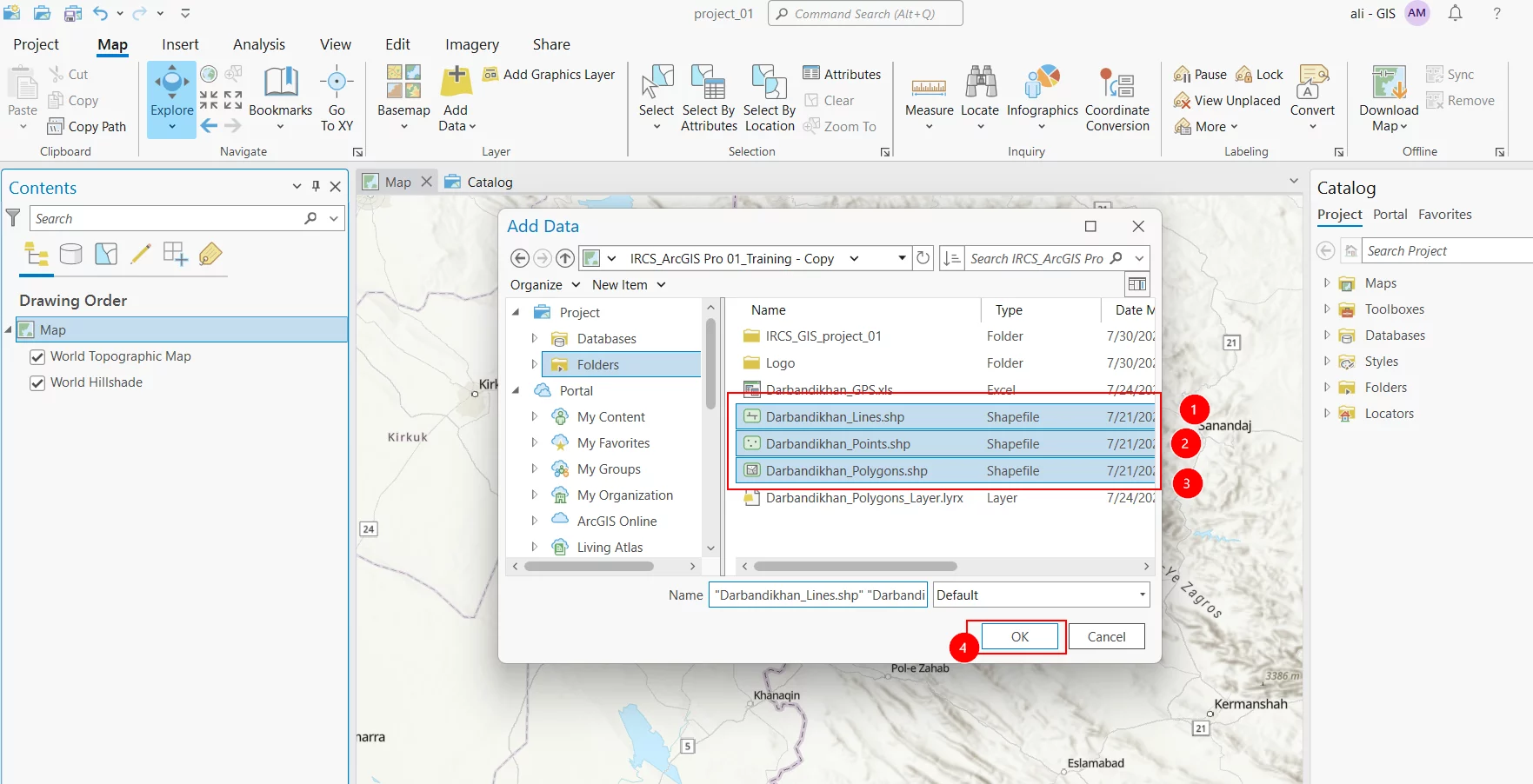Click the Measure tool icon

tap(929, 87)
